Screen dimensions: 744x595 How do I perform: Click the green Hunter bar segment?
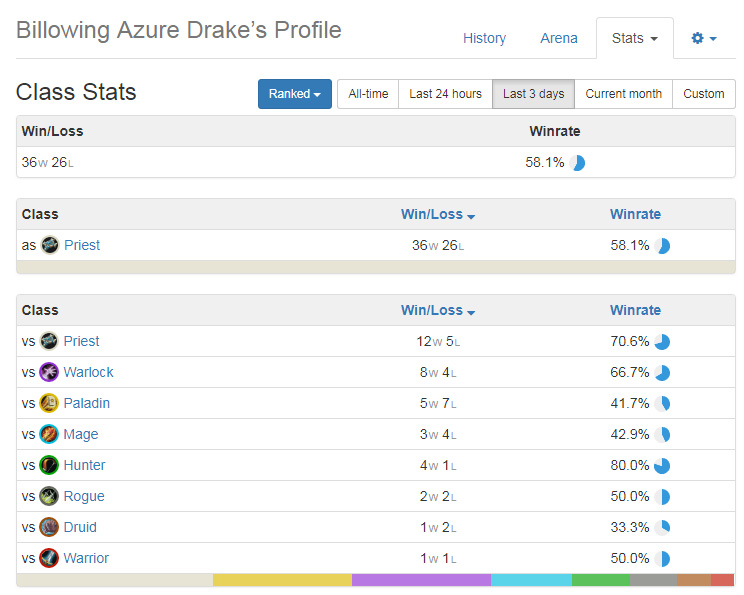[x=601, y=580]
